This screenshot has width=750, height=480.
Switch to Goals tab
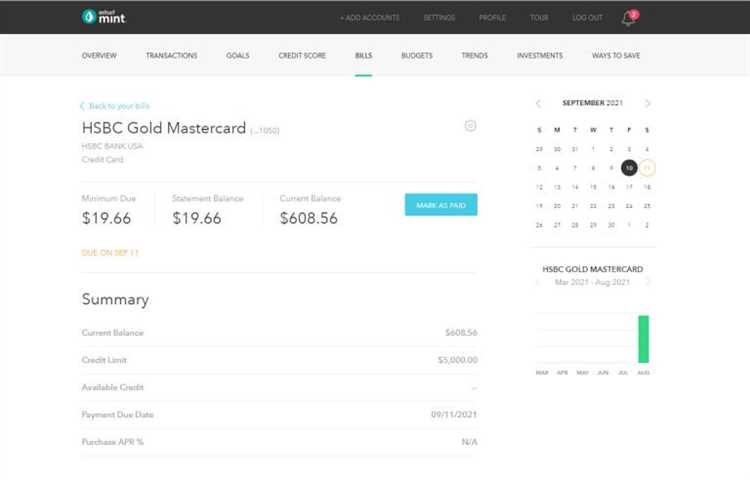(x=238, y=55)
